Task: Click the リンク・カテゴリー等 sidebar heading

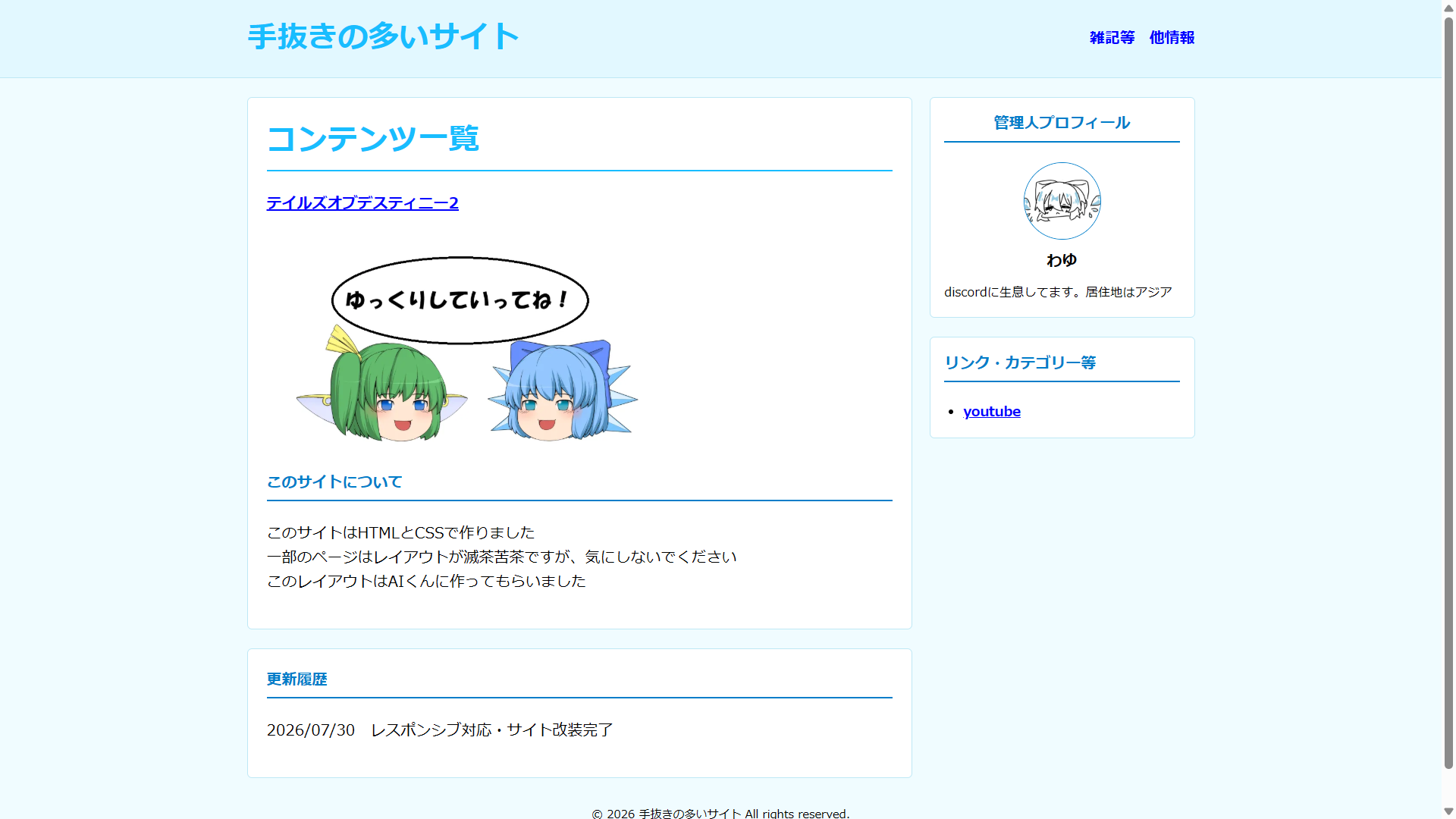Action: [1020, 362]
